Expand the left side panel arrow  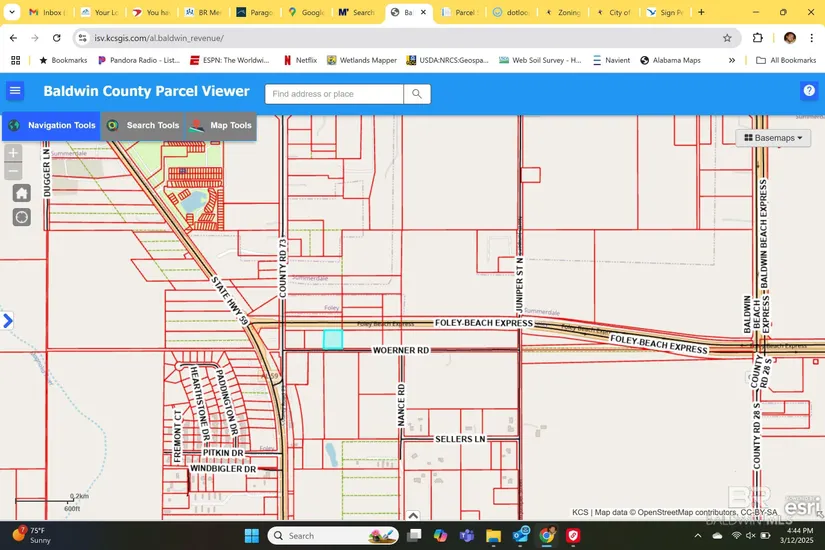(x=8, y=321)
